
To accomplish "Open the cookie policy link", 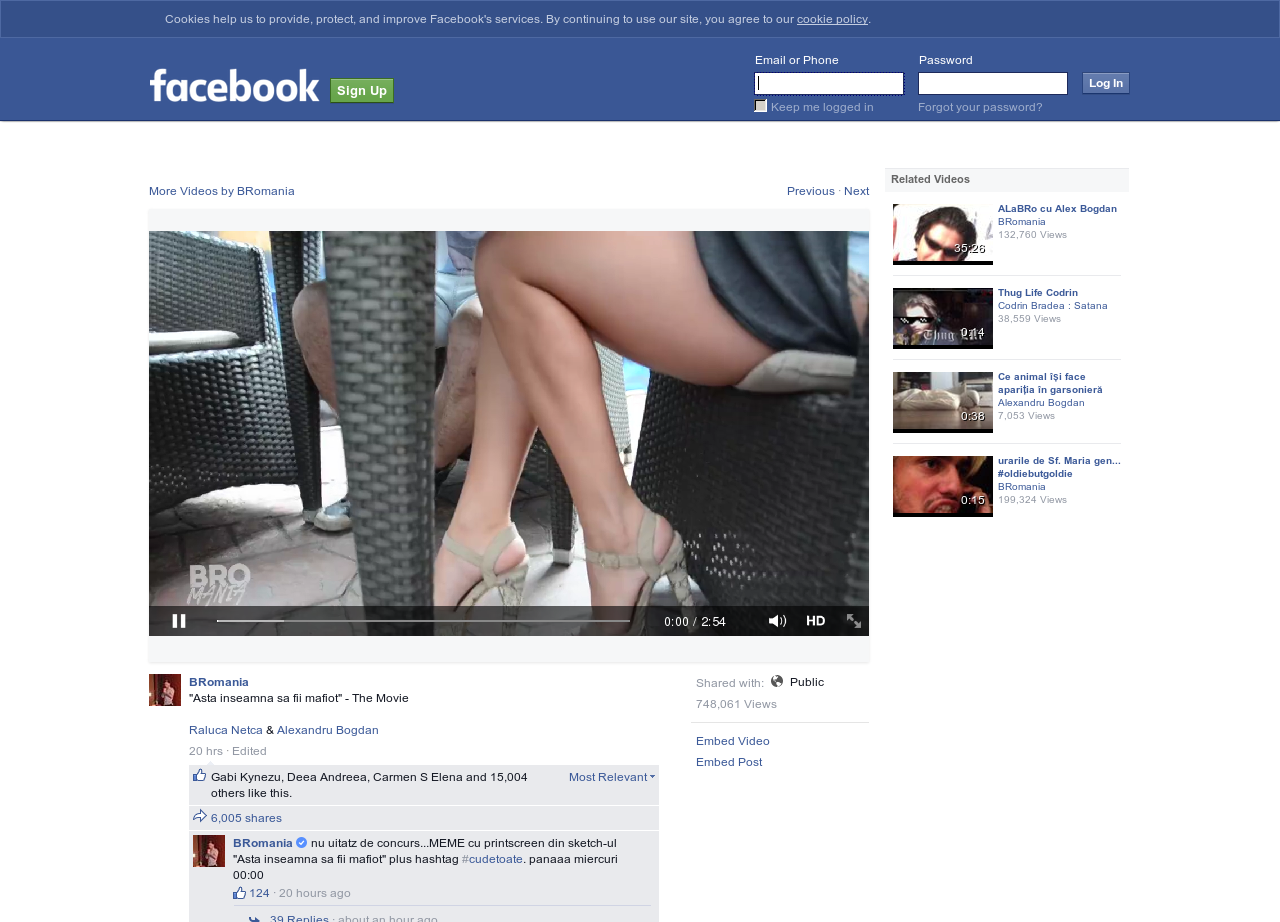I will click(x=832, y=19).
